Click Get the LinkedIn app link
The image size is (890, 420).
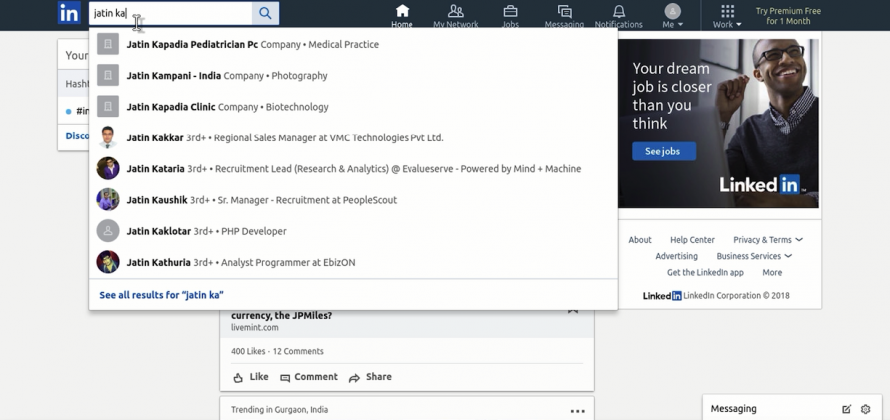point(705,272)
